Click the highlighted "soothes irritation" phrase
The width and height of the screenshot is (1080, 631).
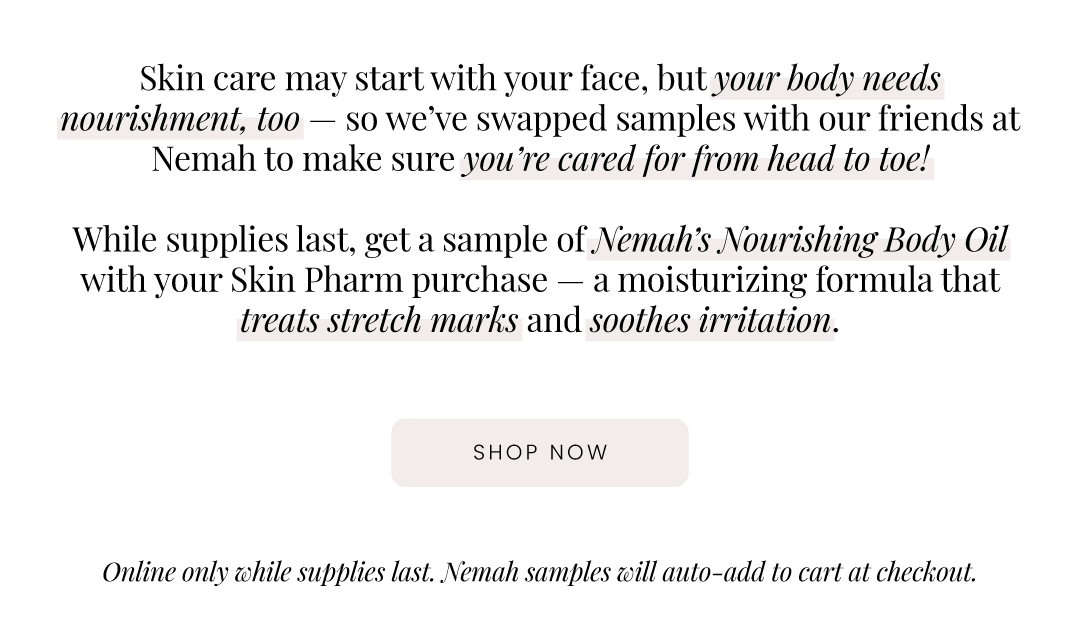pyautogui.click(x=710, y=322)
